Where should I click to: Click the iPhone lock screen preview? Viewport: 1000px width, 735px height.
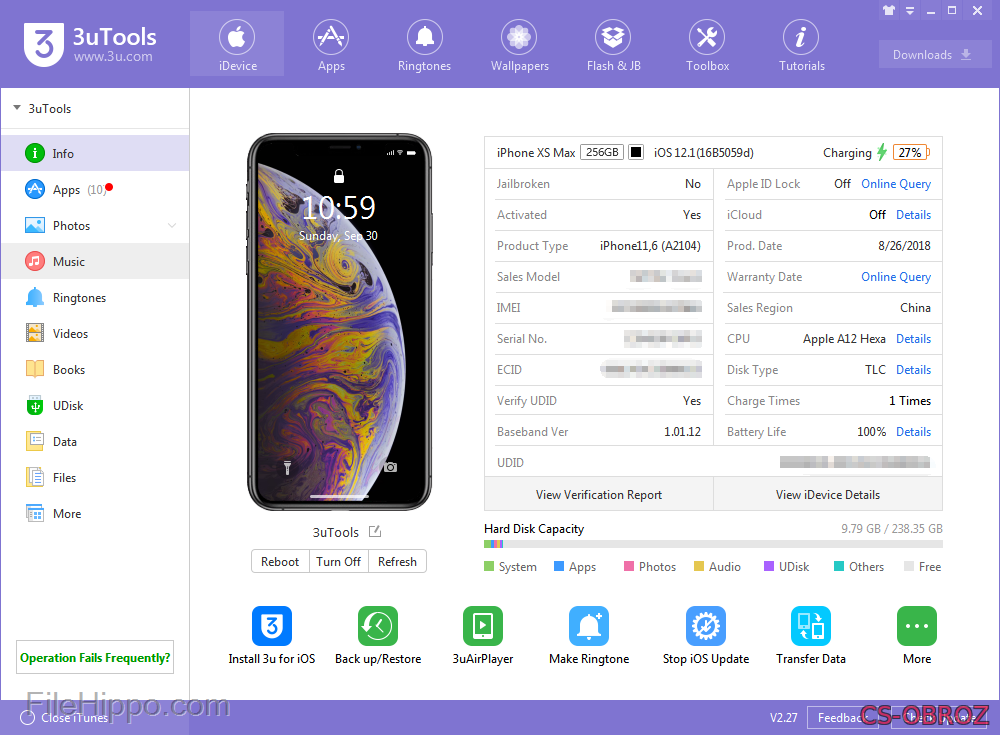[x=339, y=322]
